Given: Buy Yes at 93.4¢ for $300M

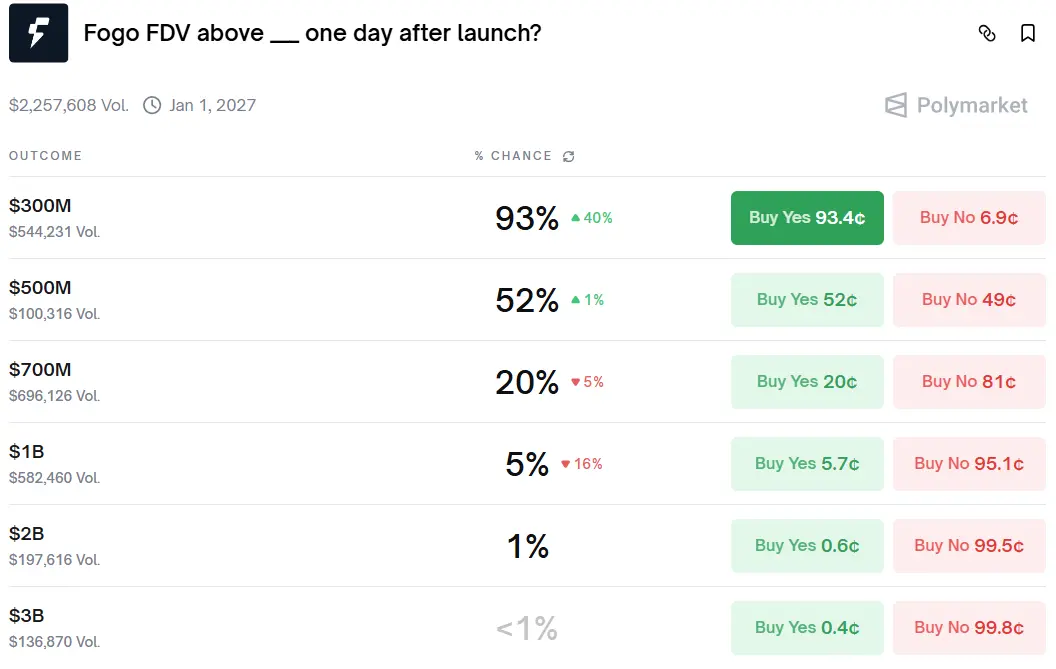Looking at the screenshot, I should click(x=807, y=218).
